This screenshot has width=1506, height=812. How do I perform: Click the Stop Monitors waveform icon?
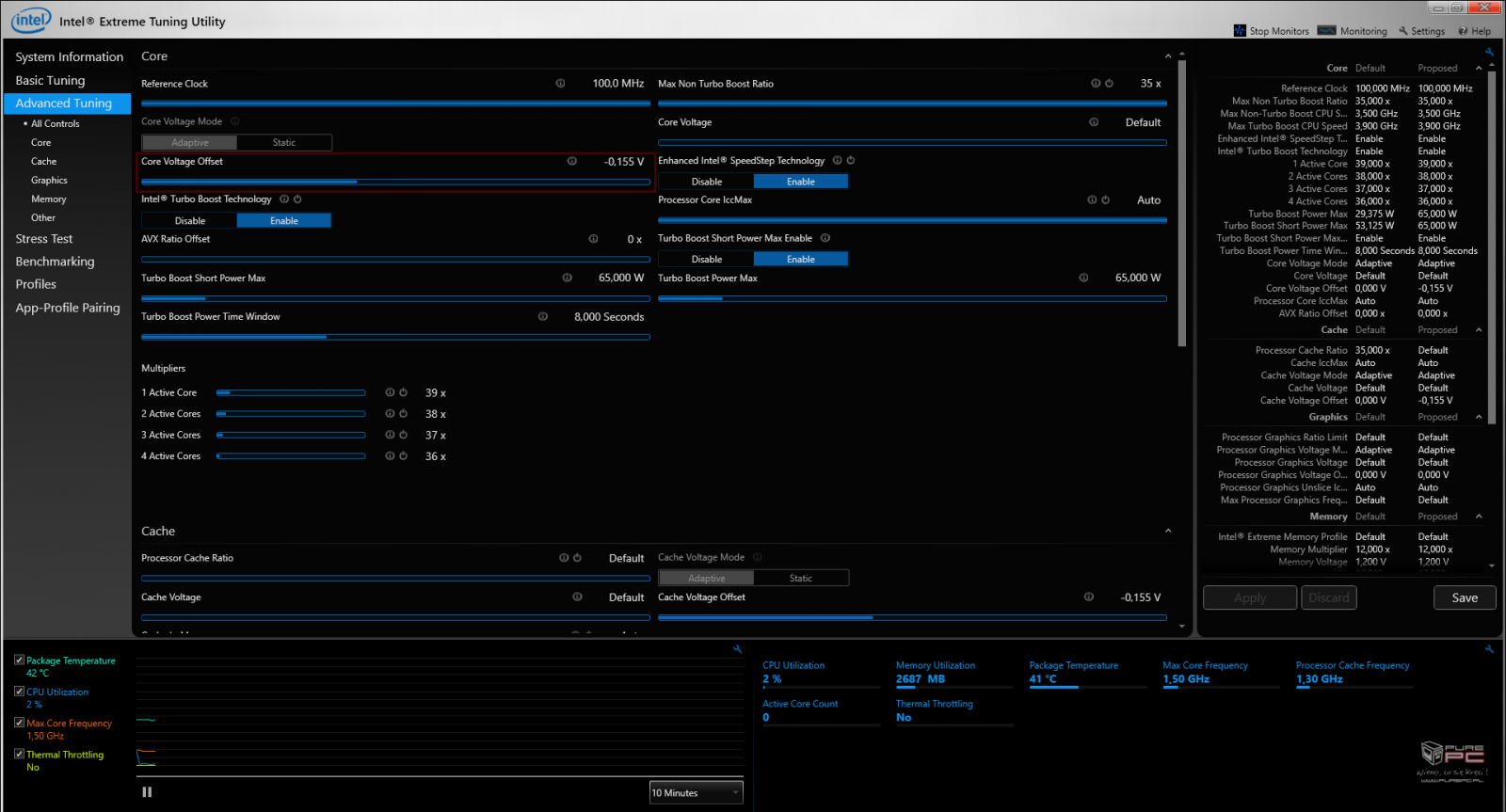click(x=1240, y=31)
